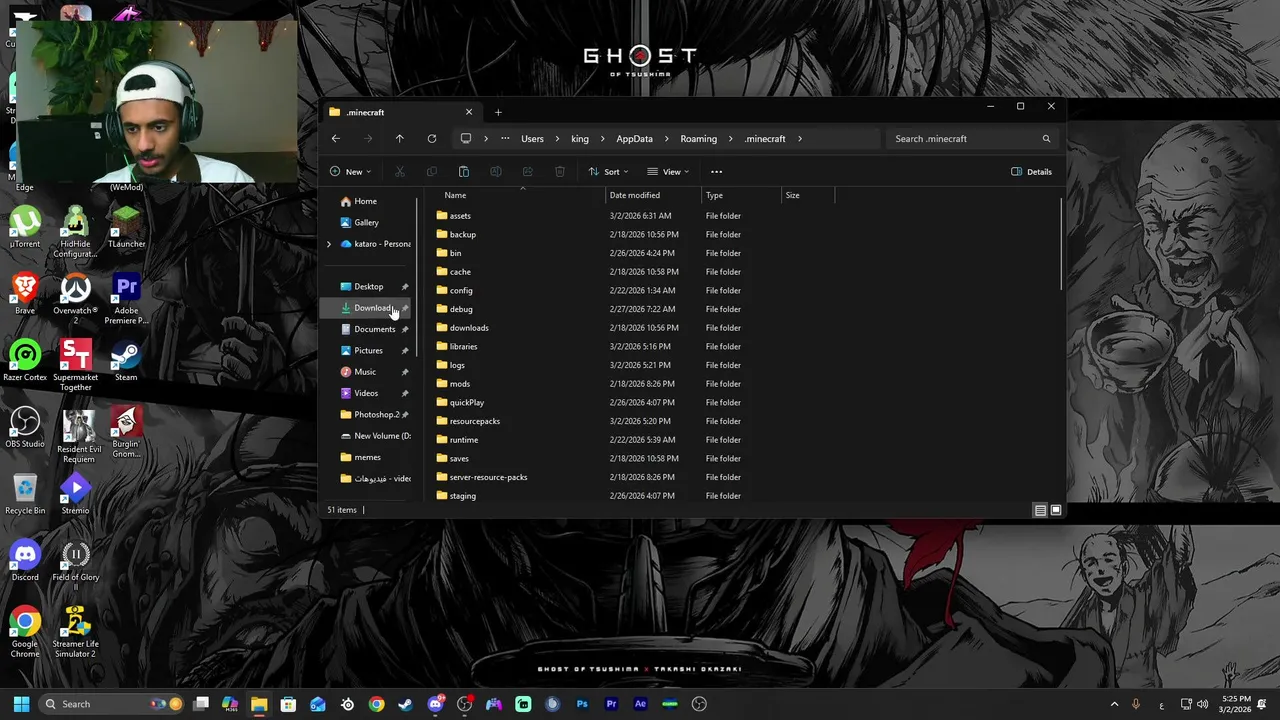Open Documents in the sidebar

(x=369, y=329)
